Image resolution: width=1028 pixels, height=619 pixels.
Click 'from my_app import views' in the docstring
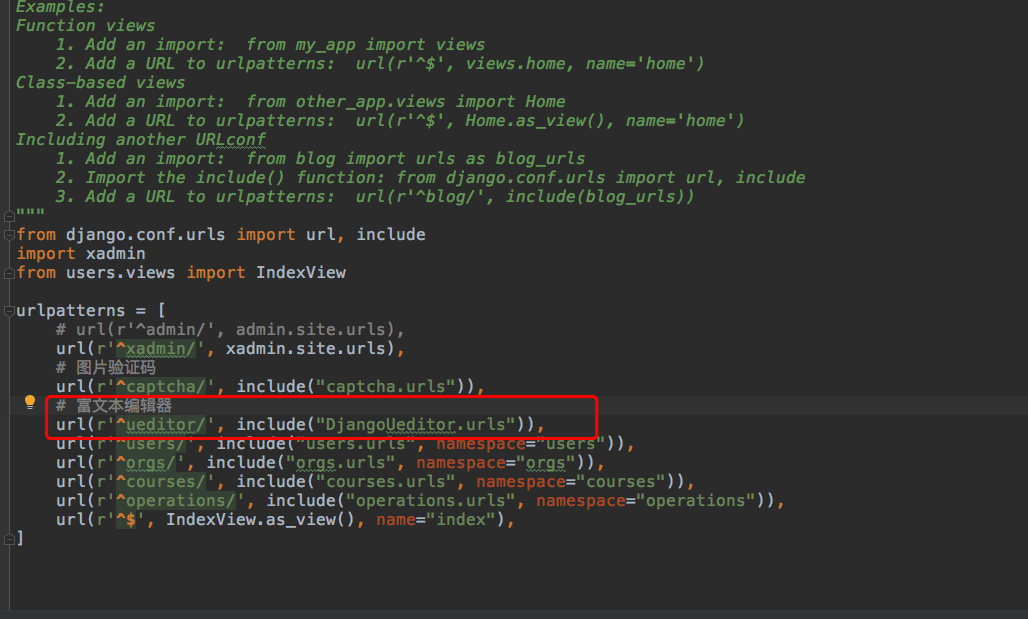tap(366, 45)
